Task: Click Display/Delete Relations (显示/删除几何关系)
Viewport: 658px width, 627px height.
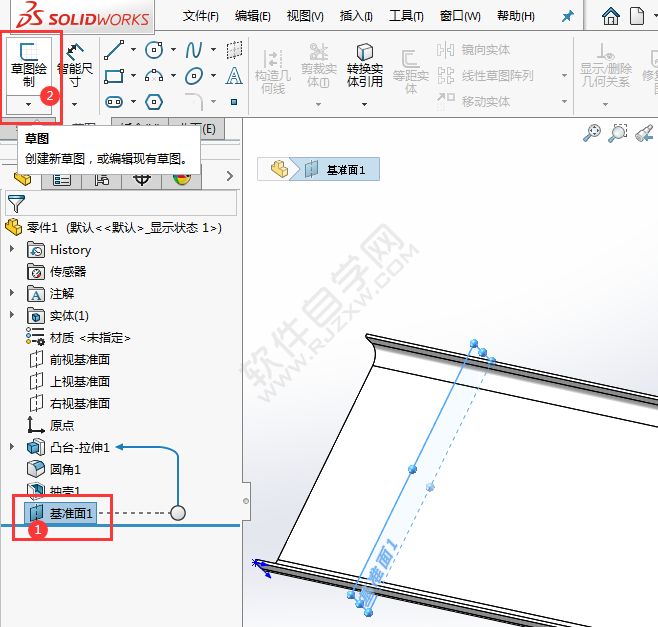Action: point(606,65)
